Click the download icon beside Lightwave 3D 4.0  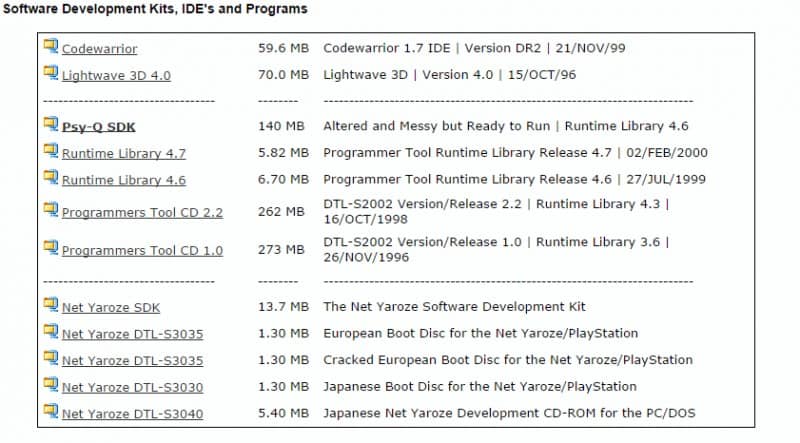(x=51, y=72)
